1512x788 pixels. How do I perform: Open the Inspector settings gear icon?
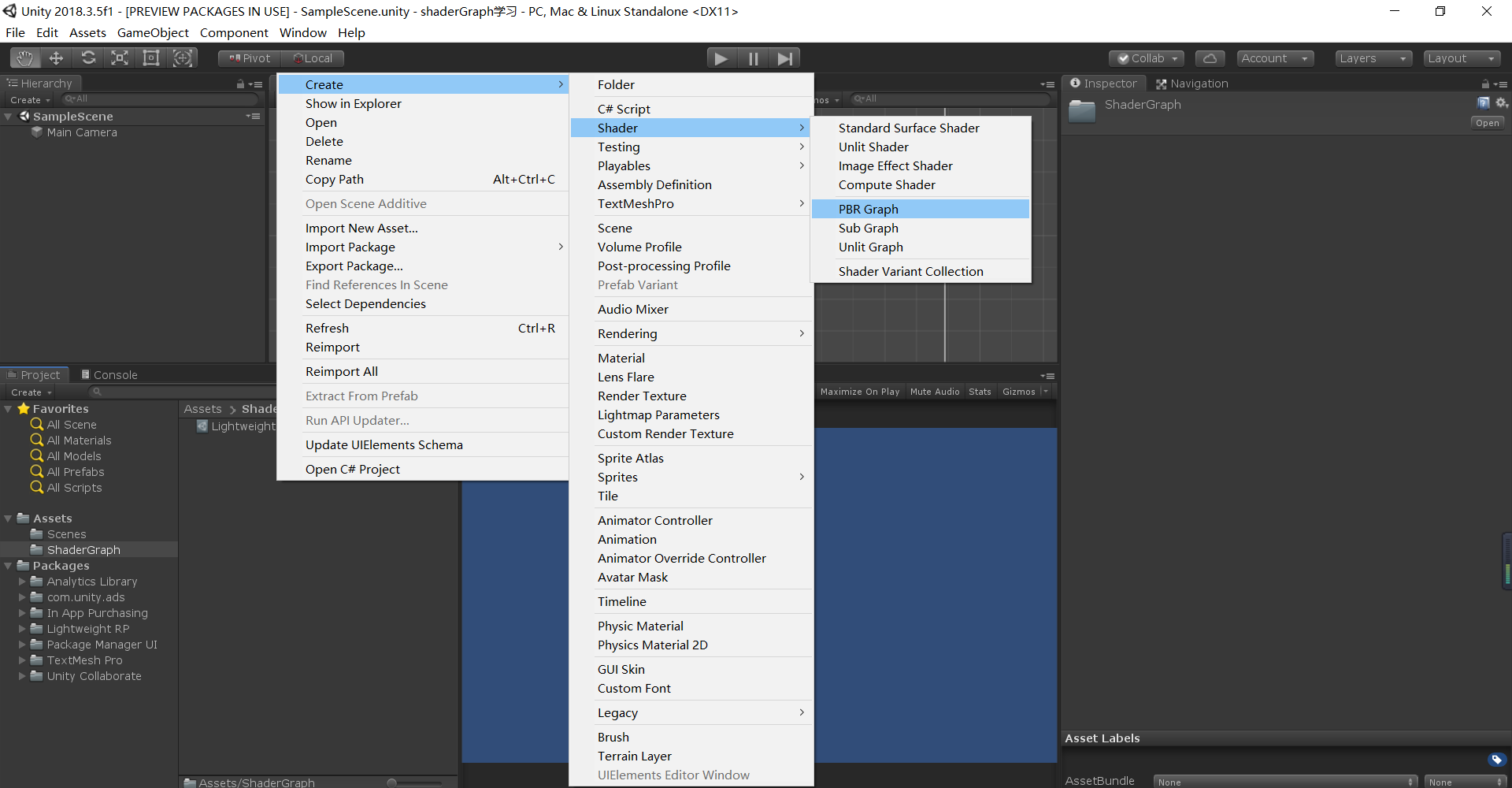pos(1501,103)
